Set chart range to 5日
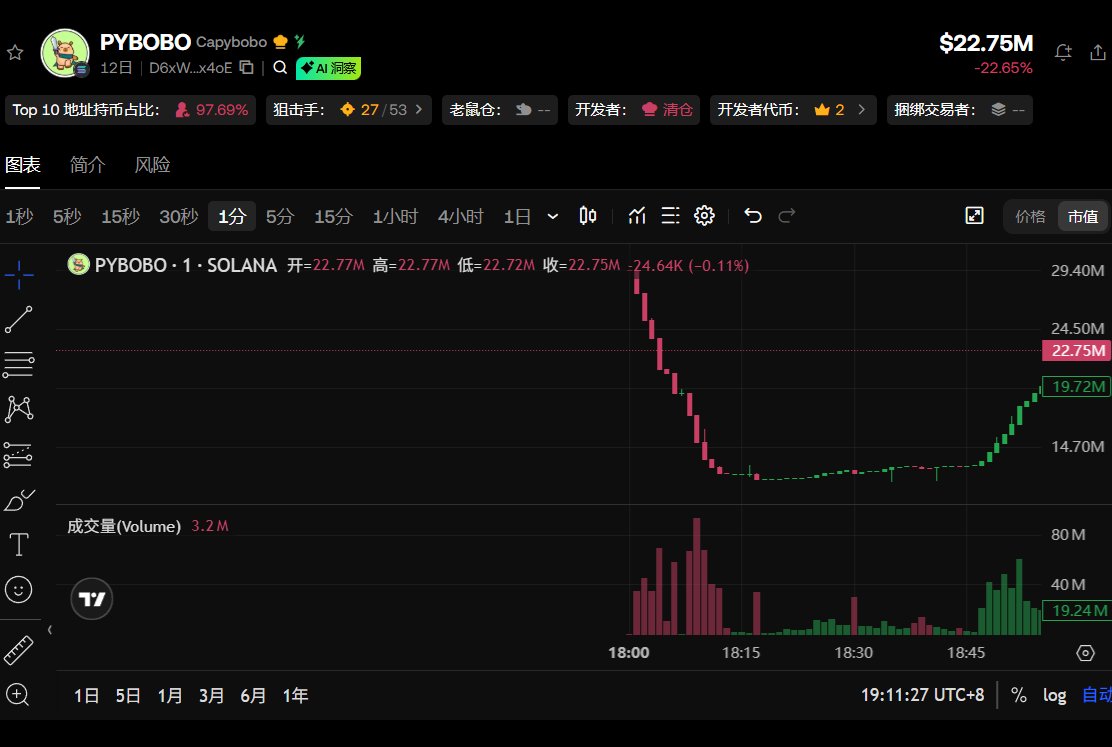This screenshot has height=747, width=1112. pyautogui.click(x=128, y=696)
